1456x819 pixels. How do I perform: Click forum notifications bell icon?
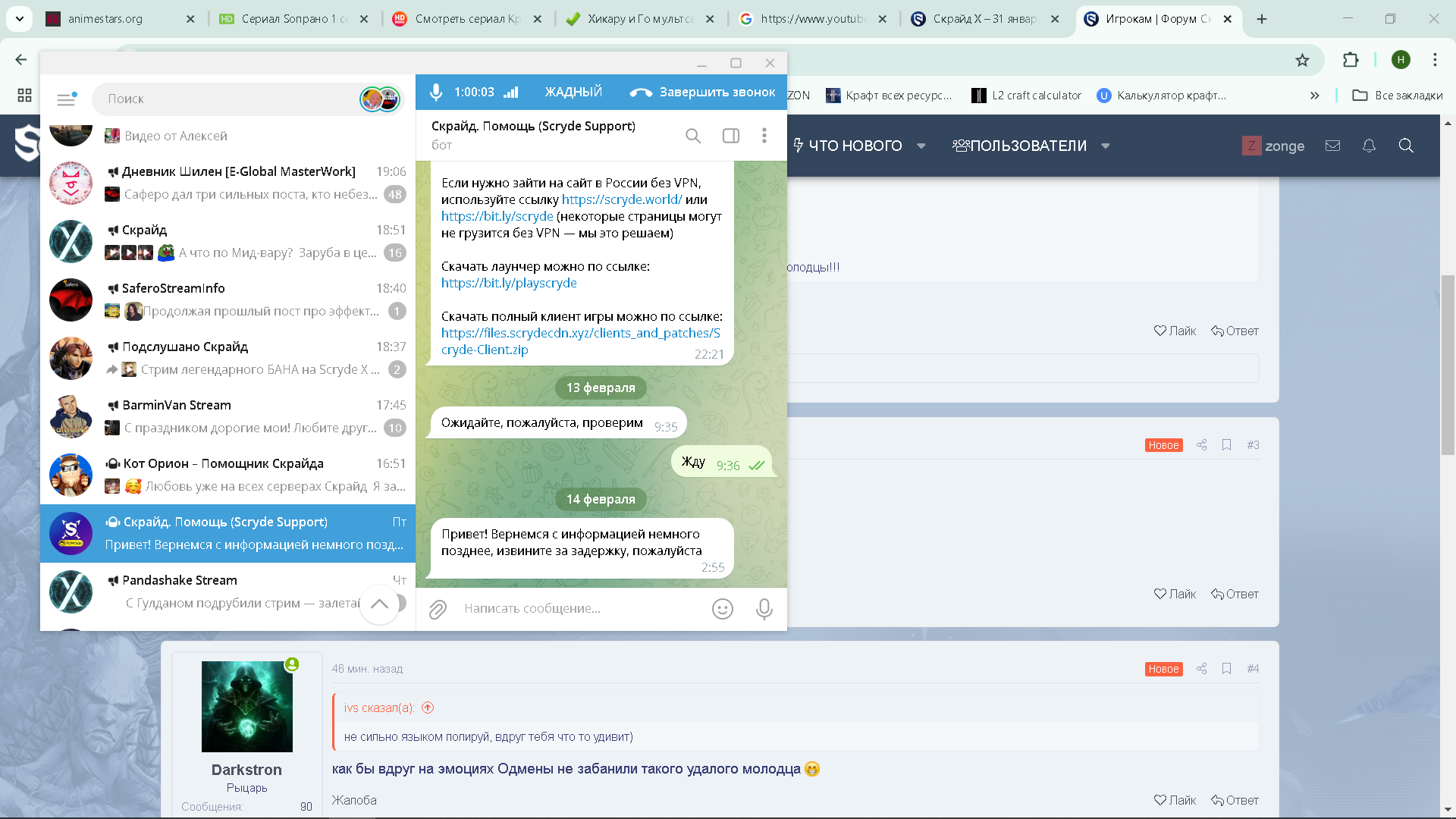(1369, 146)
